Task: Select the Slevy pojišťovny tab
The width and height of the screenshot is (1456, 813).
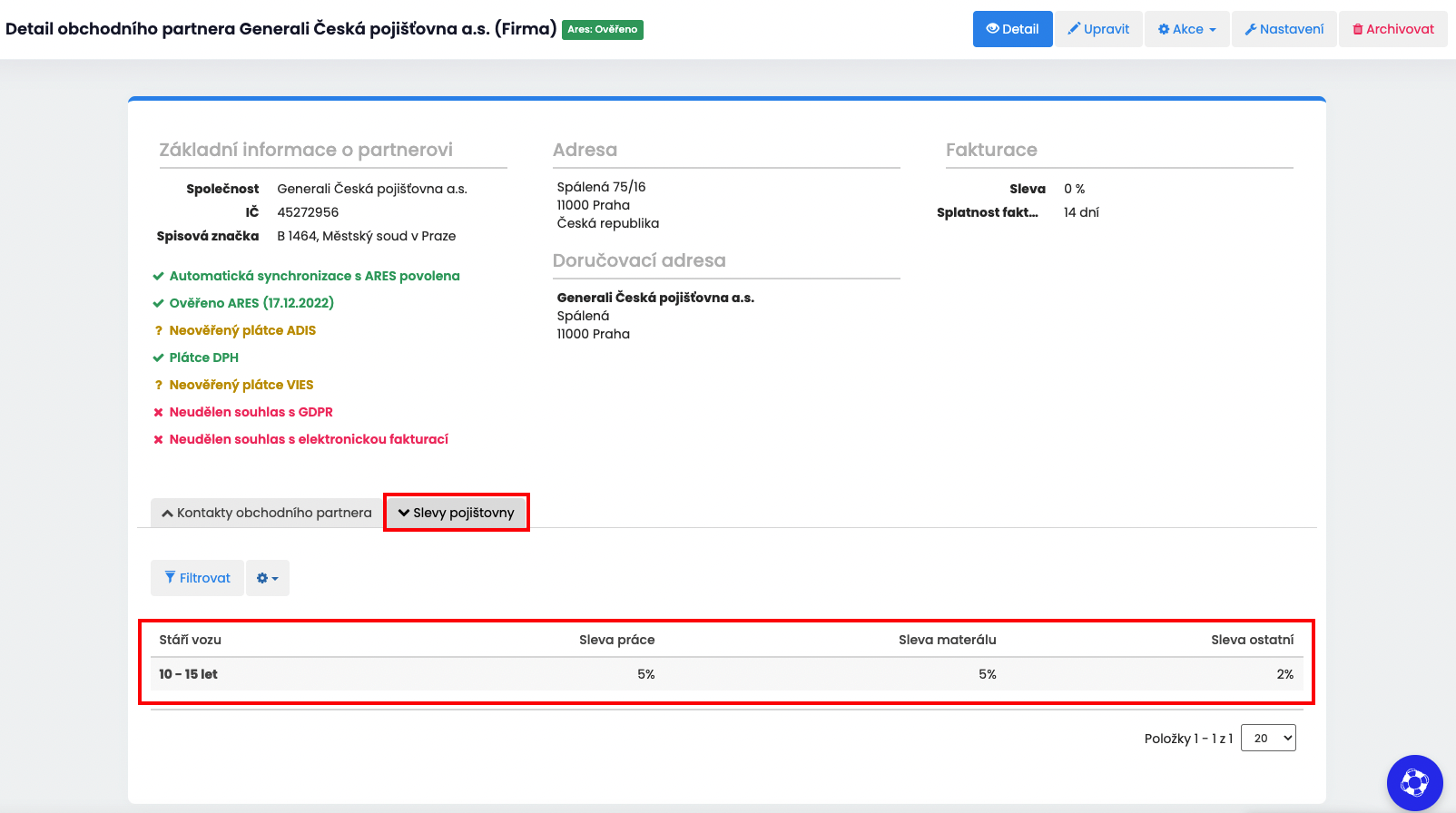Action: click(x=456, y=513)
